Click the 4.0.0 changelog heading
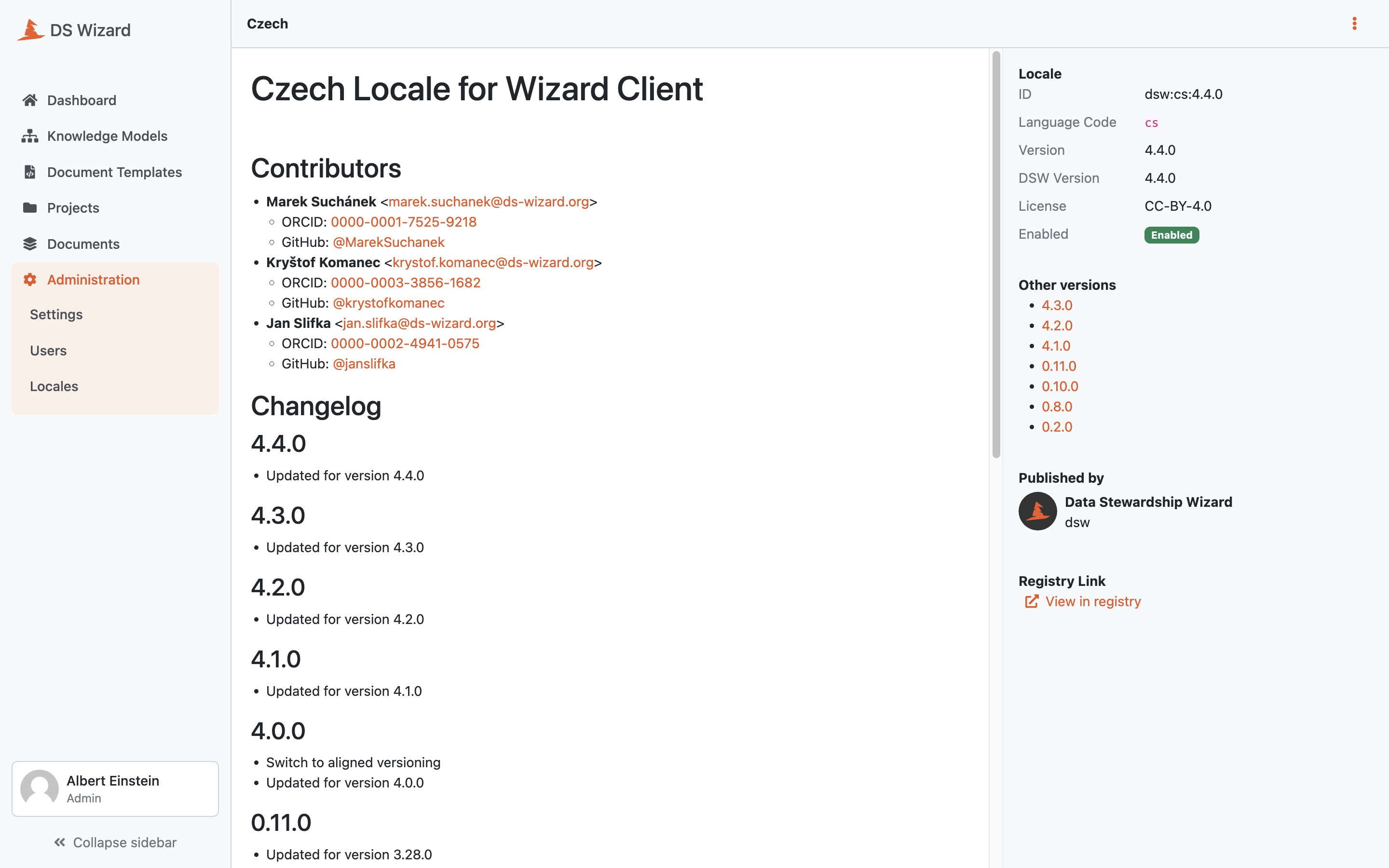 click(278, 731)
